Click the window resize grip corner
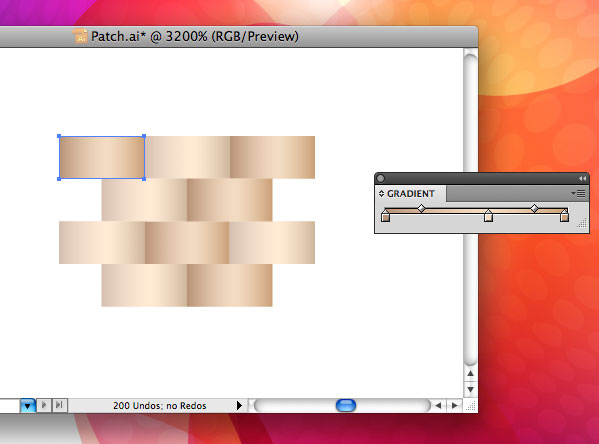The image size is (599, 444). click(471, 406)
